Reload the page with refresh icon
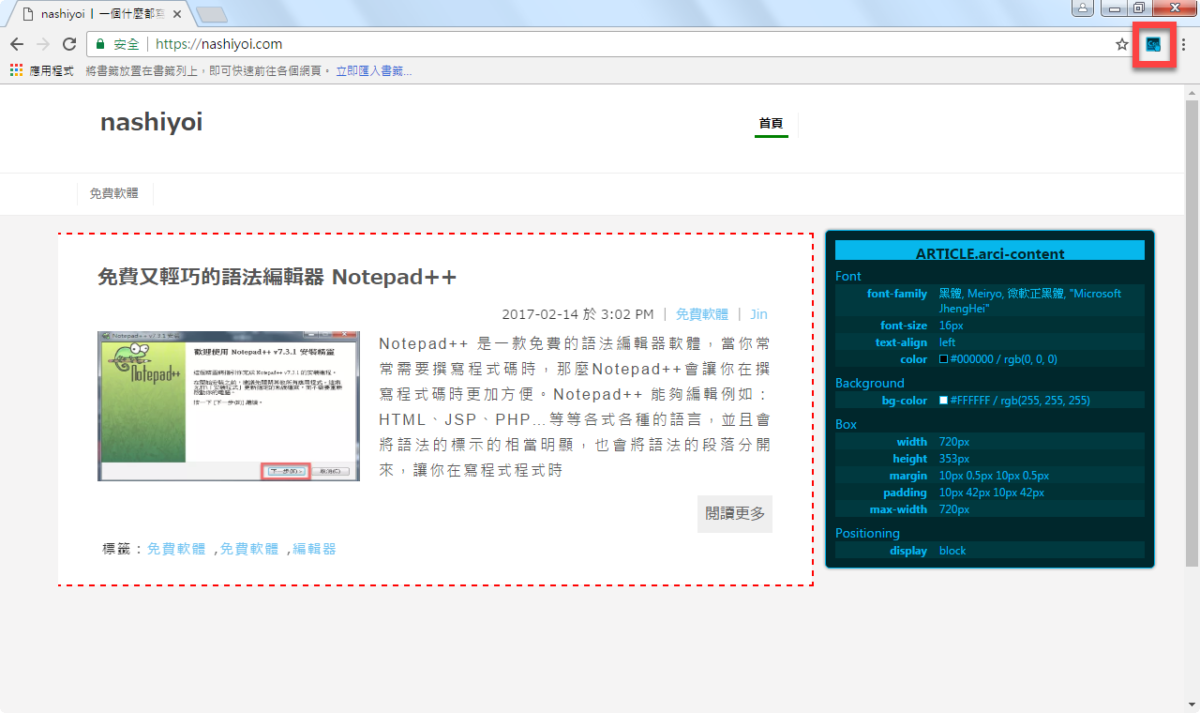 pyautogui.click(x=69, y=44)
